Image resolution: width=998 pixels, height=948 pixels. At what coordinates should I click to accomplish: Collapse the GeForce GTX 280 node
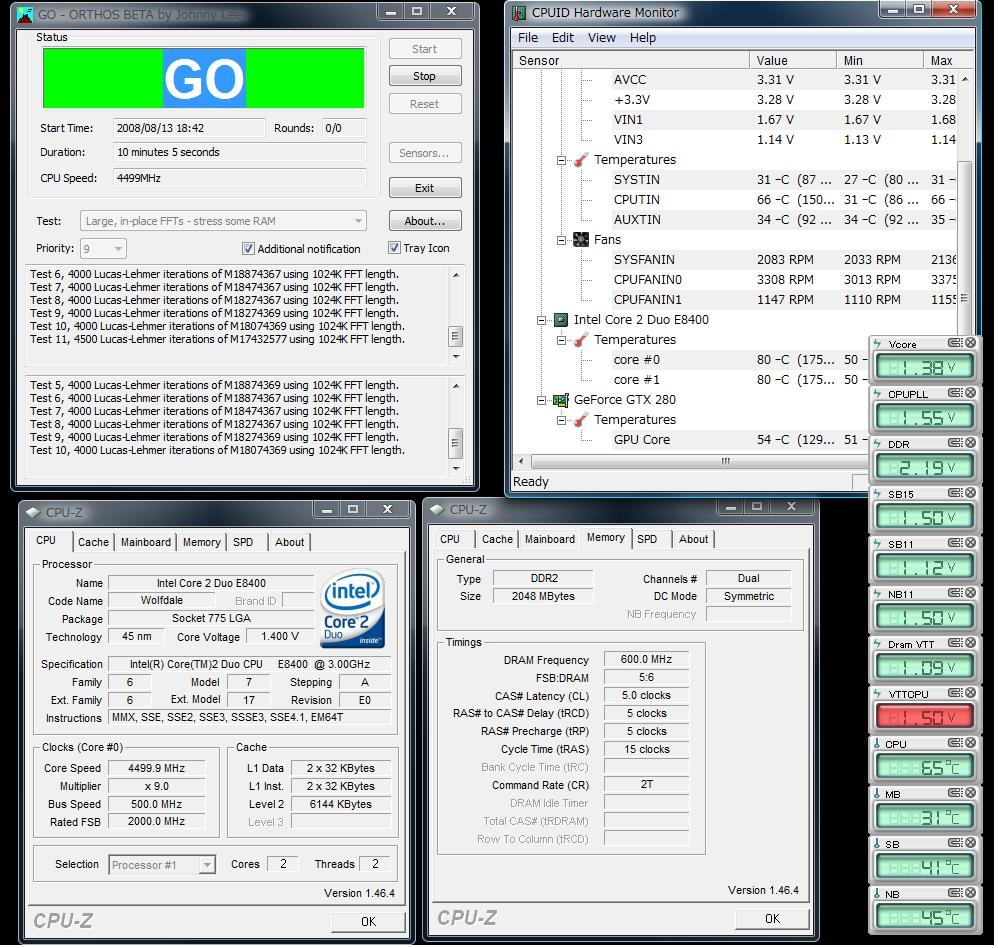[x=541, y=401]
